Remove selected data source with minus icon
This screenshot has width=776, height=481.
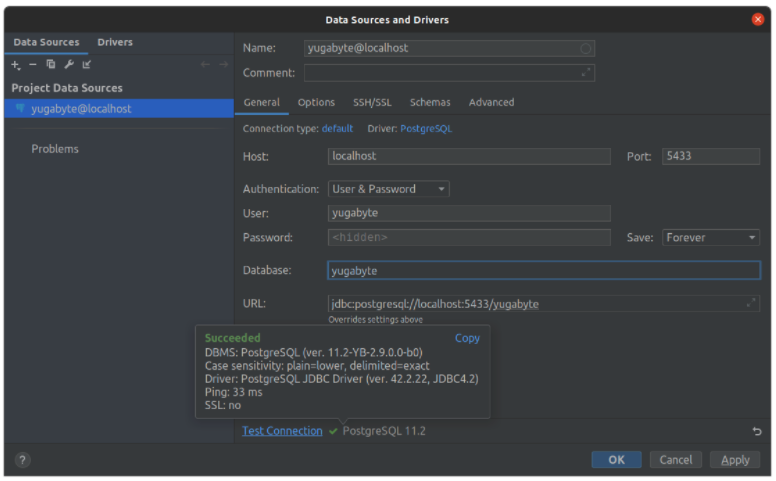[x=33, y=64]
